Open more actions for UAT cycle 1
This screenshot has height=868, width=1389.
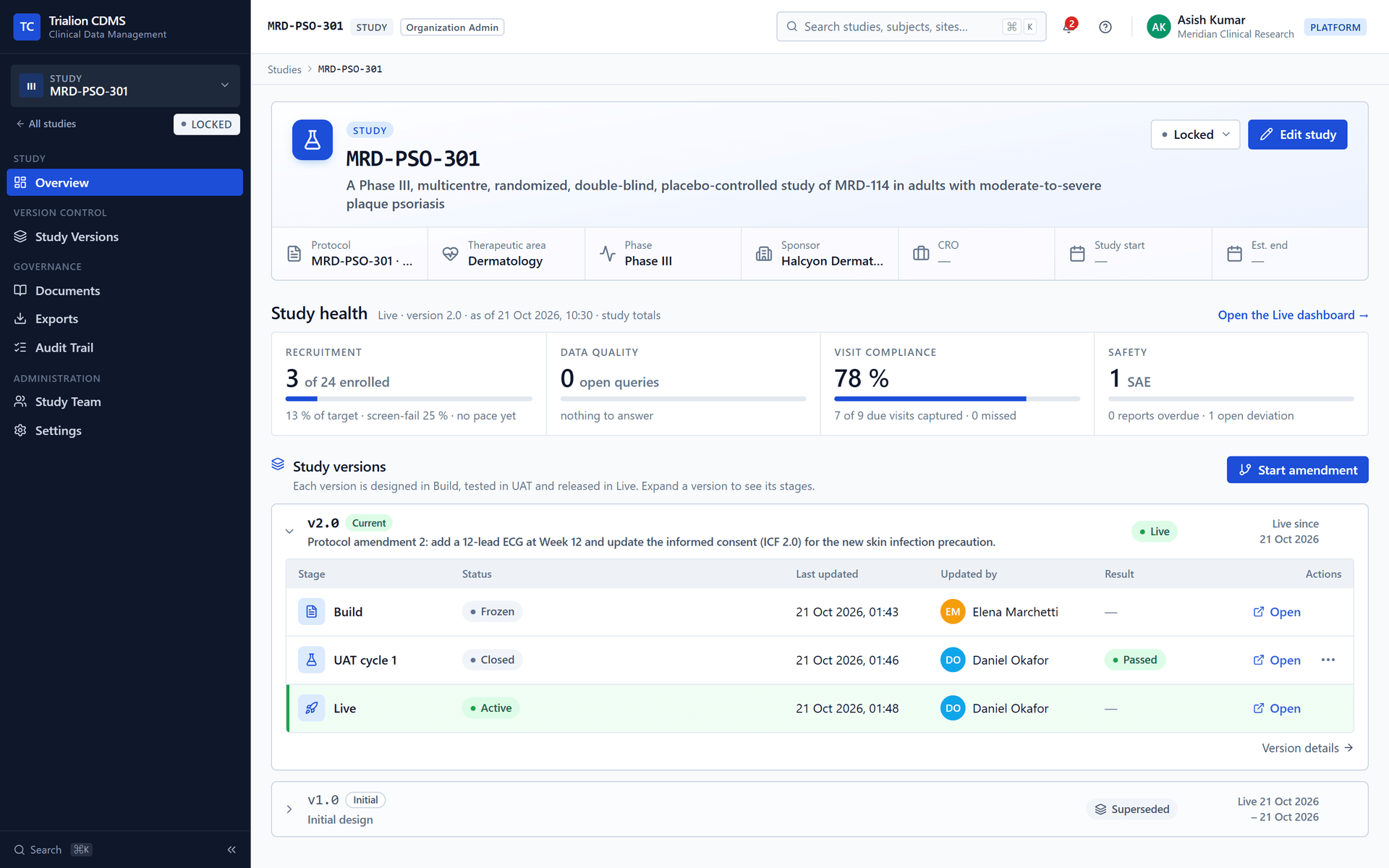pos(1328,660)
